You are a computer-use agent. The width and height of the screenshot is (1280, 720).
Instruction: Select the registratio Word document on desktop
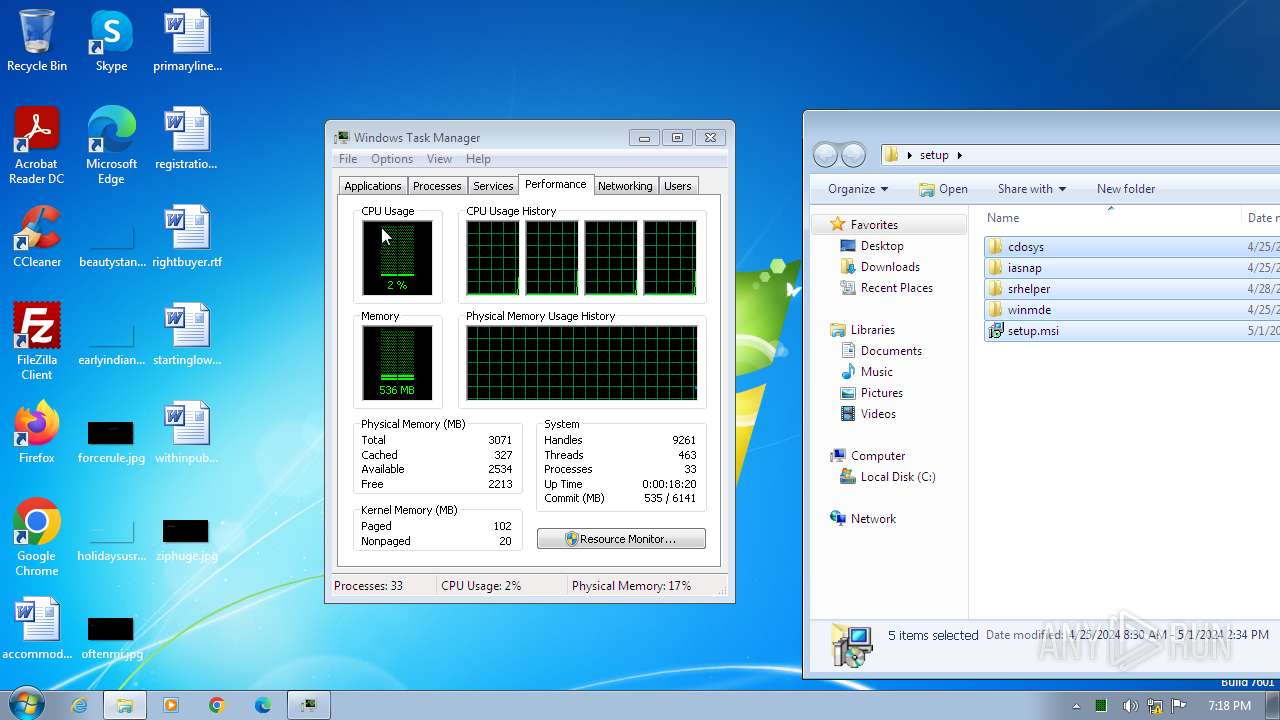tap(187, 140)
